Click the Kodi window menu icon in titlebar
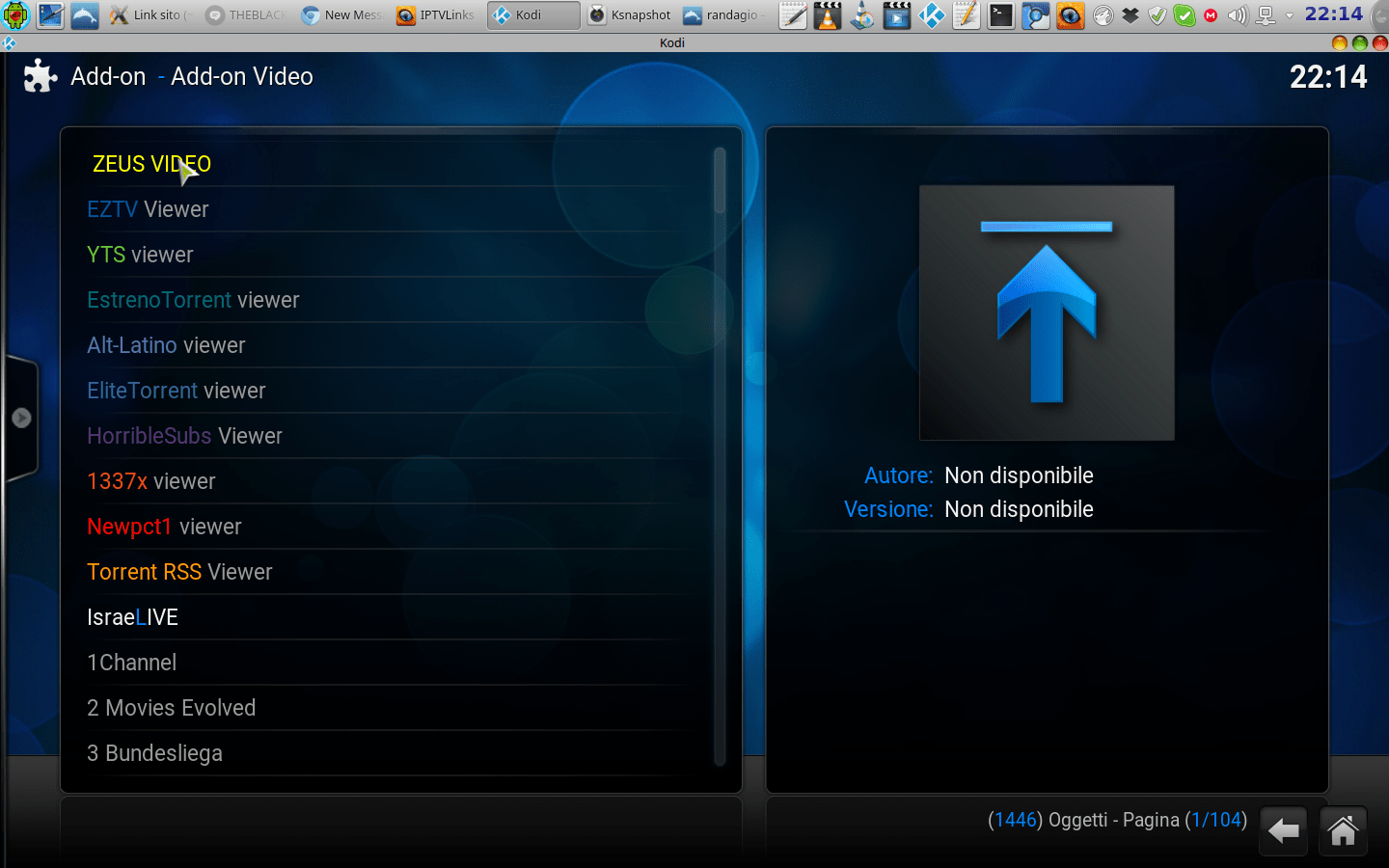1389x868 pixels. click(x=9, y=42)
